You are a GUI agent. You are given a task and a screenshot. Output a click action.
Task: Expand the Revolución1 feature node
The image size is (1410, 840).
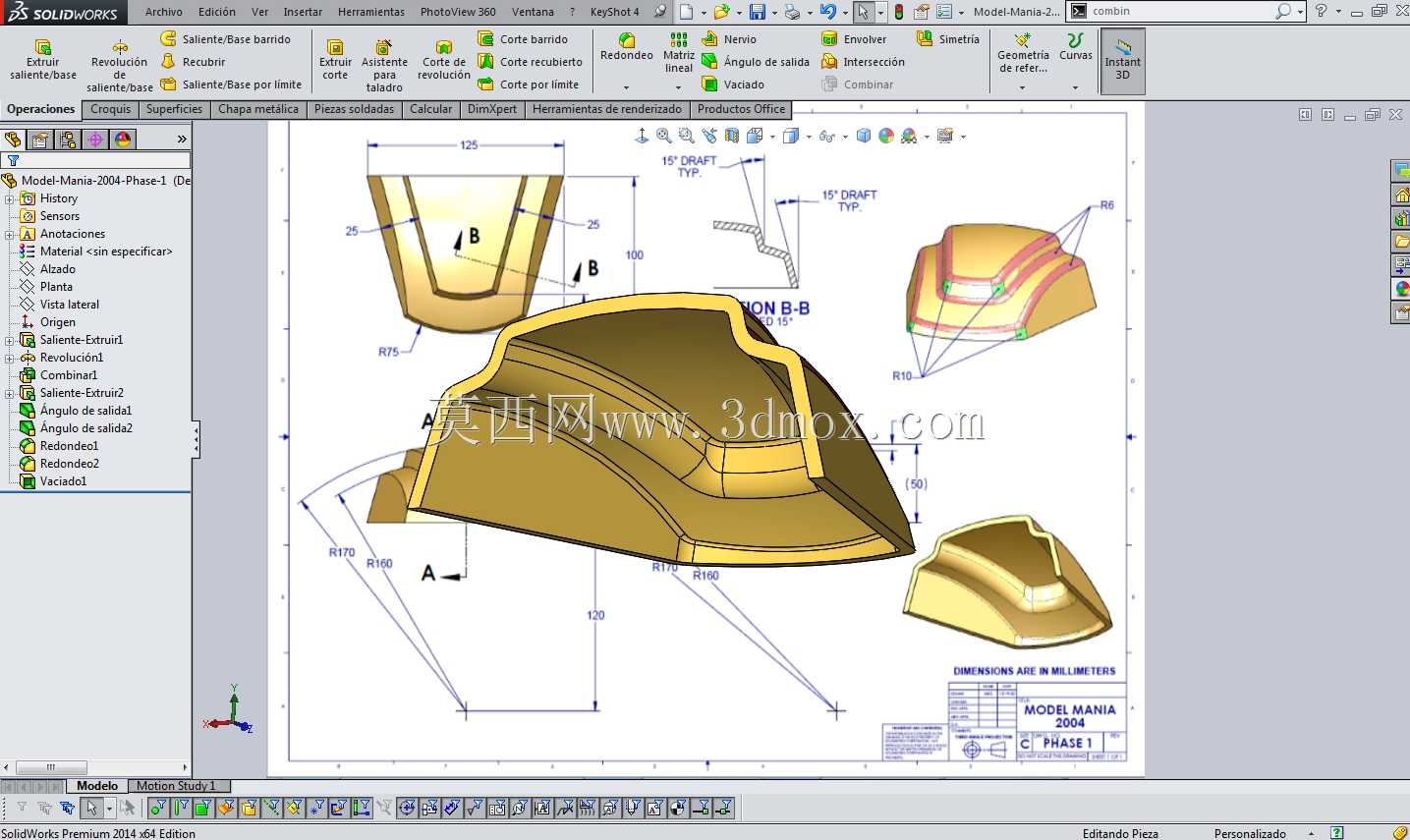click(10, 358)
